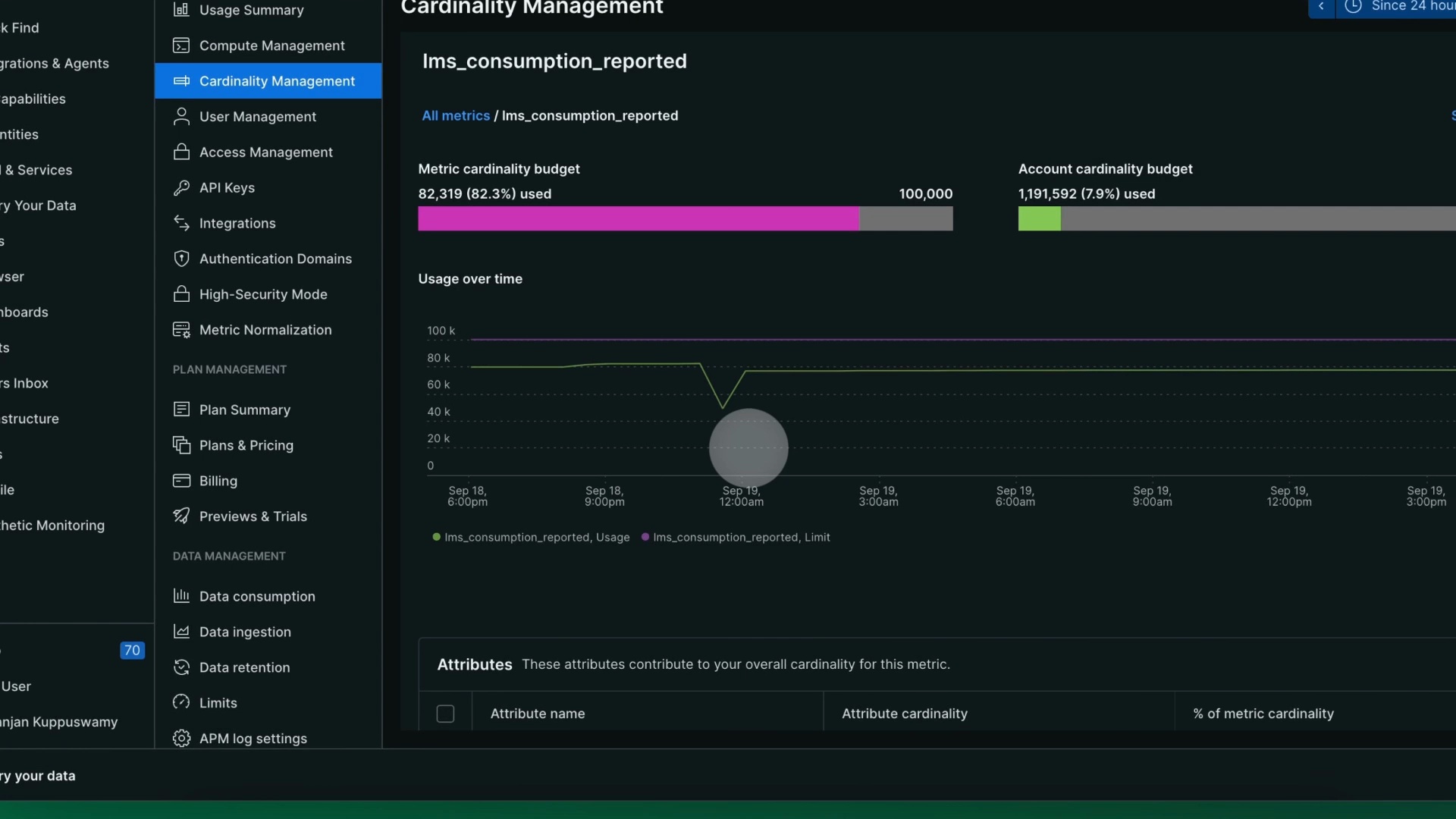Viewport: 1456px width, 819px height.
Task: Click the Data consumption bar chart icon
Action: click(x=181, y=596)
